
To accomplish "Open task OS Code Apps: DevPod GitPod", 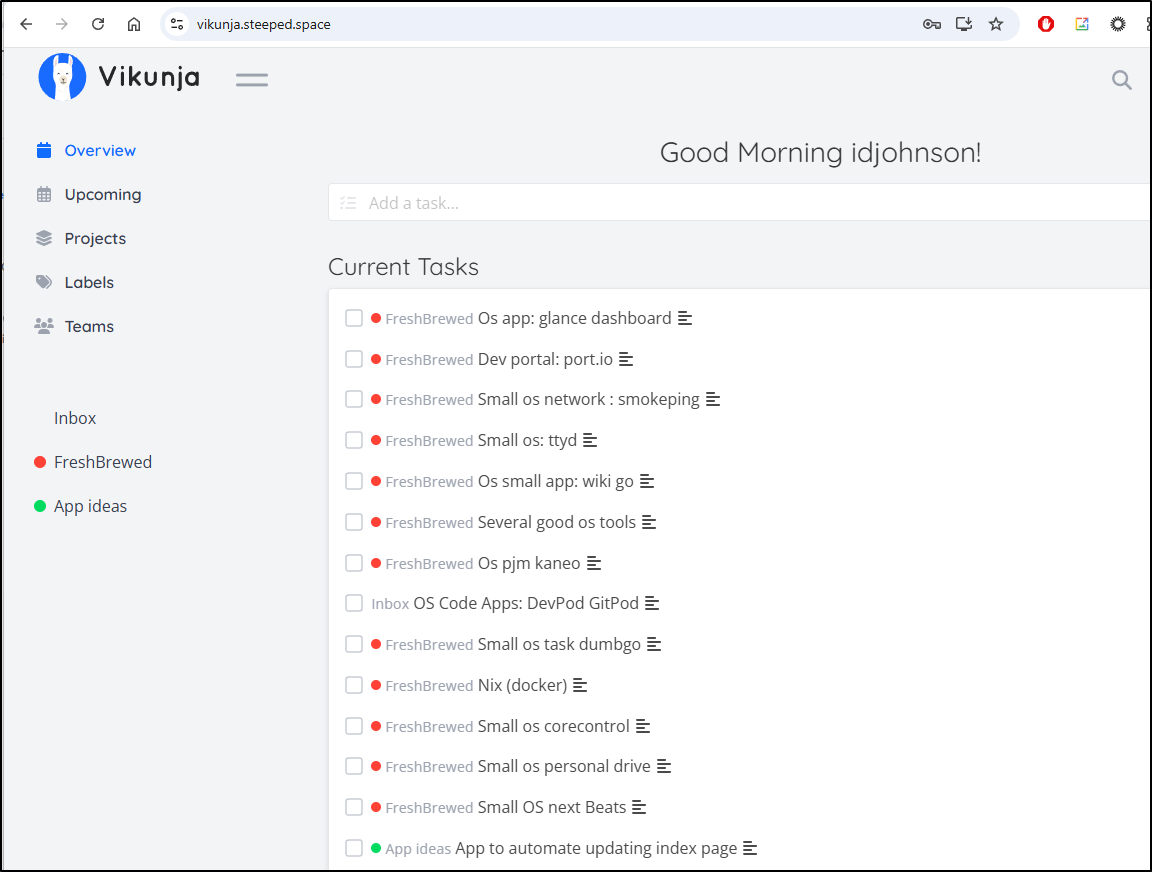I will pyautogui.click(x=526, y=603).
